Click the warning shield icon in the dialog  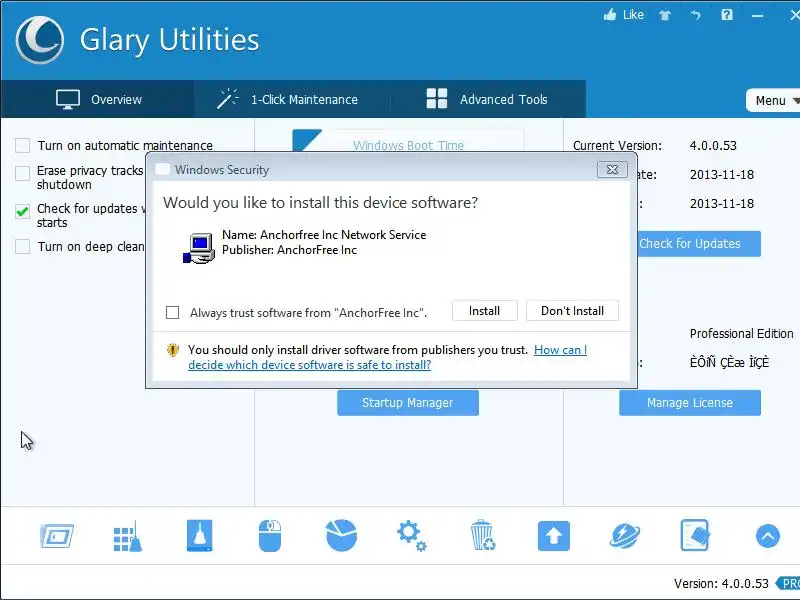point(173,350)
